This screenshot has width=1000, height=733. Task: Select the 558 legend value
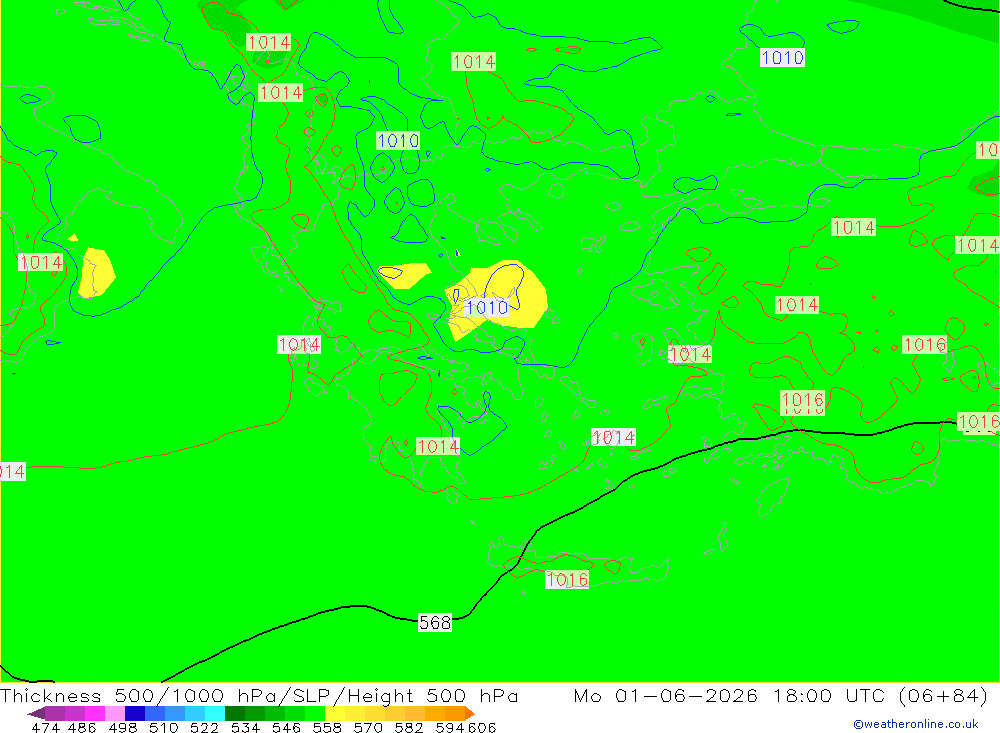pos(327,728)
